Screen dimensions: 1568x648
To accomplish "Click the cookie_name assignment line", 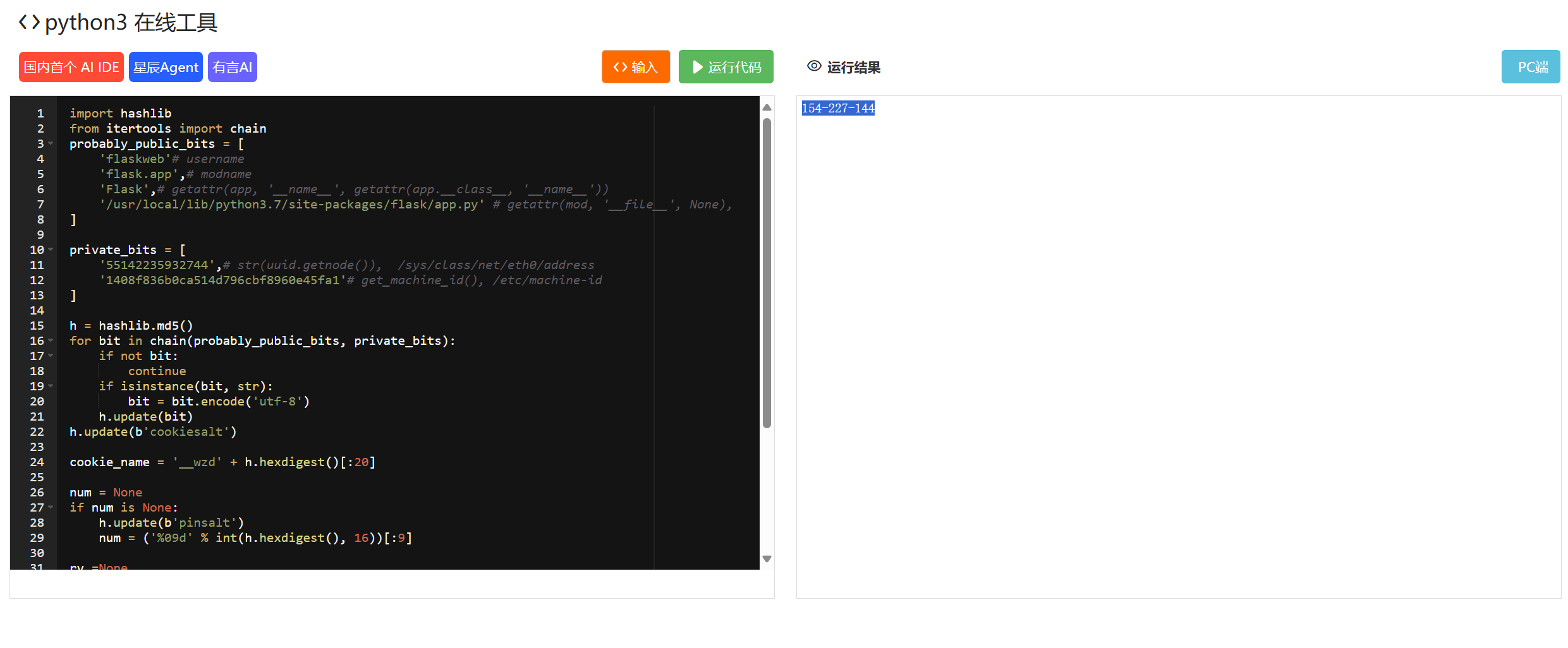I will pyautogui.click(x=222, y=462).
